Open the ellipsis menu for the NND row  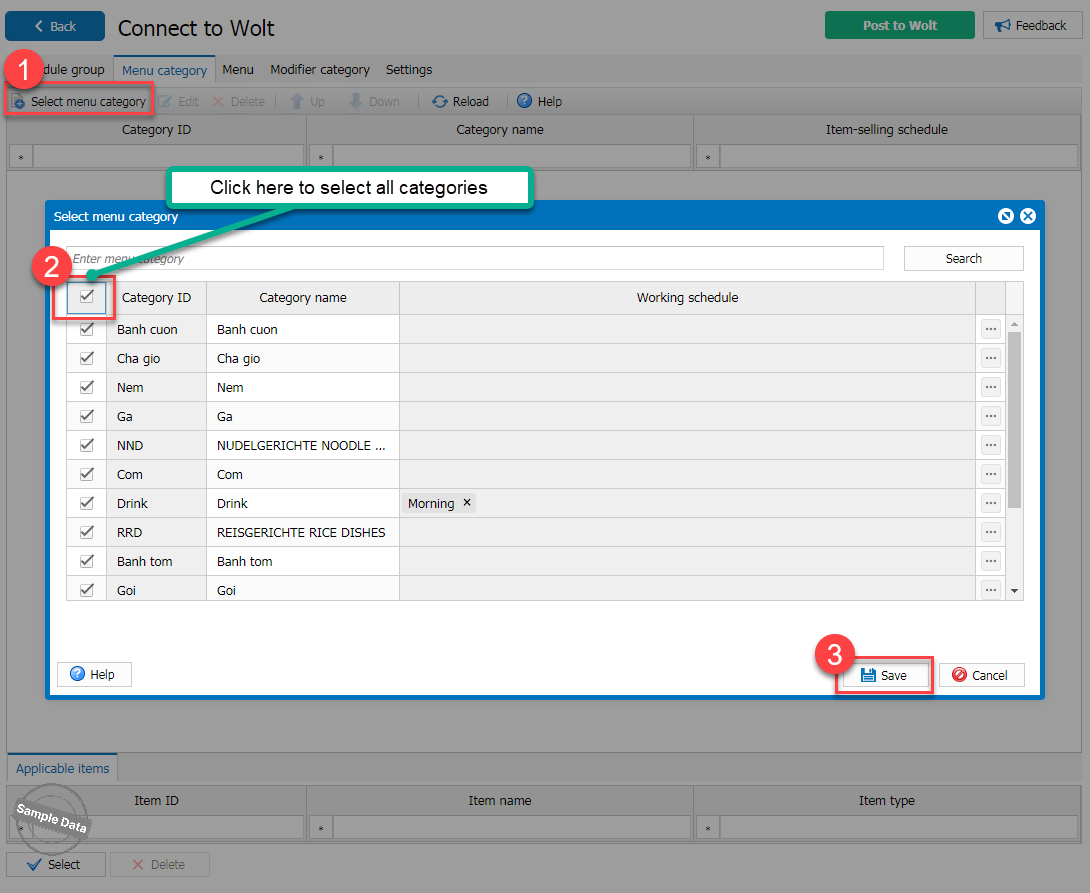(991, 445)
